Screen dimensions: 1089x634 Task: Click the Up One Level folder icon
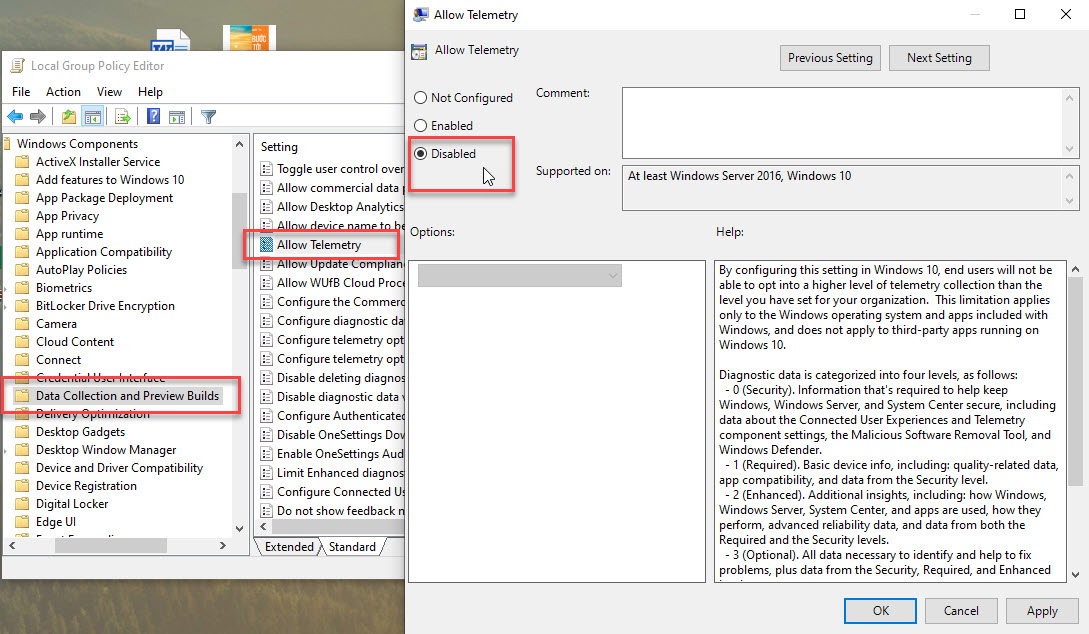pos(68,117)
